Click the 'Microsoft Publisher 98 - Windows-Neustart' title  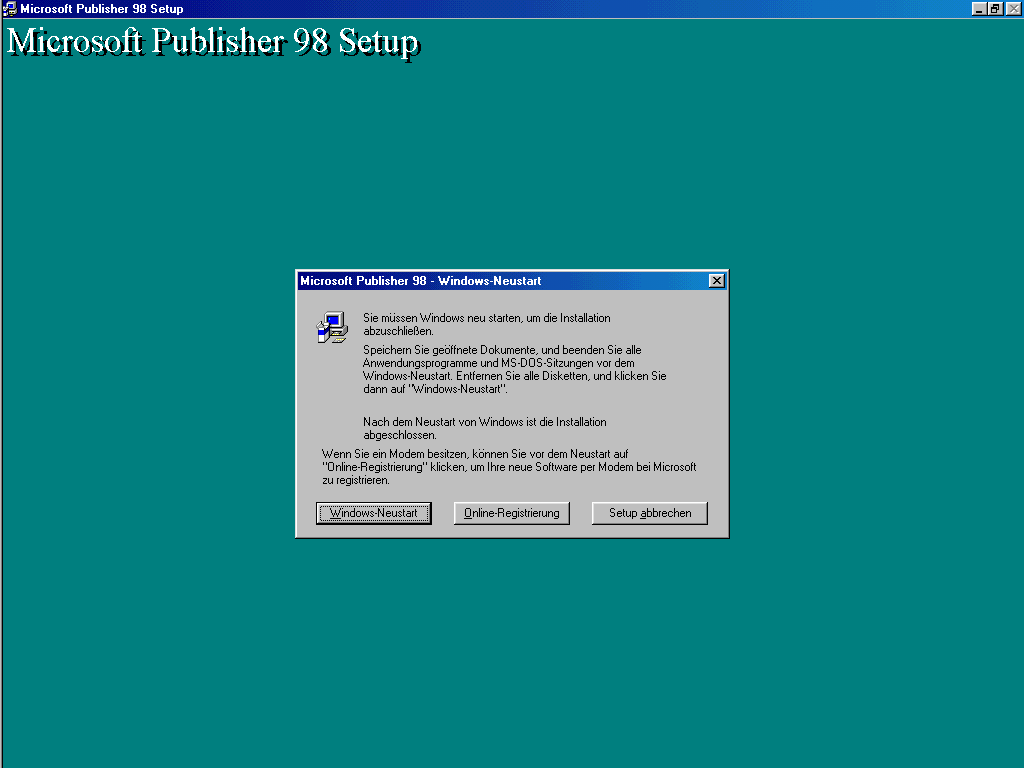(x=421, y=281)
